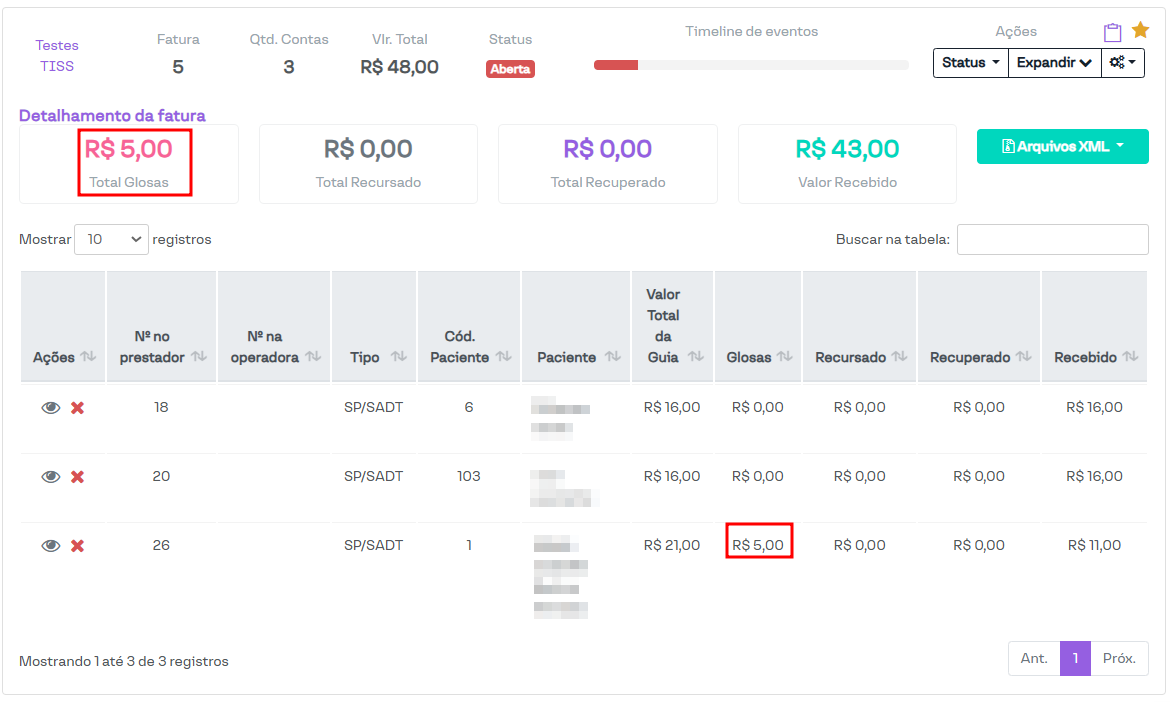Click the clipboard icon near Ações
Screen dimensions: 1175x702
tap(1112, 32)
